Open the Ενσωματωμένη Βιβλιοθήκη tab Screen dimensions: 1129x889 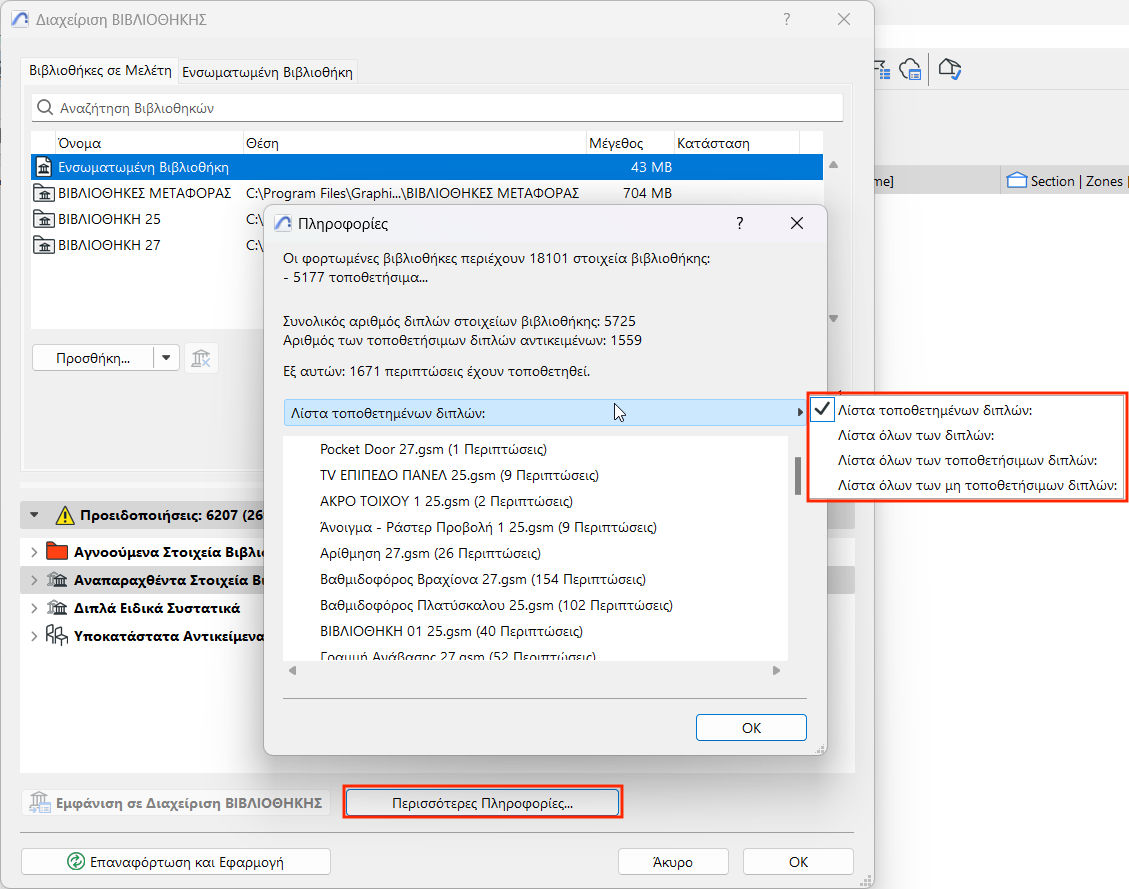click(x=267, y=72)
